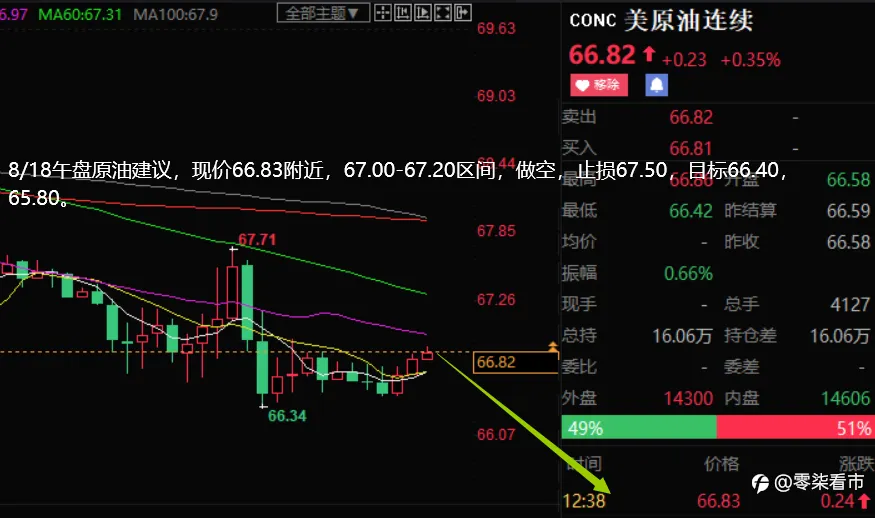Image resolution: width=875 pixels, height=518 pixels.
Task: Click the blue alert bell icon
Action: point(657,85)
